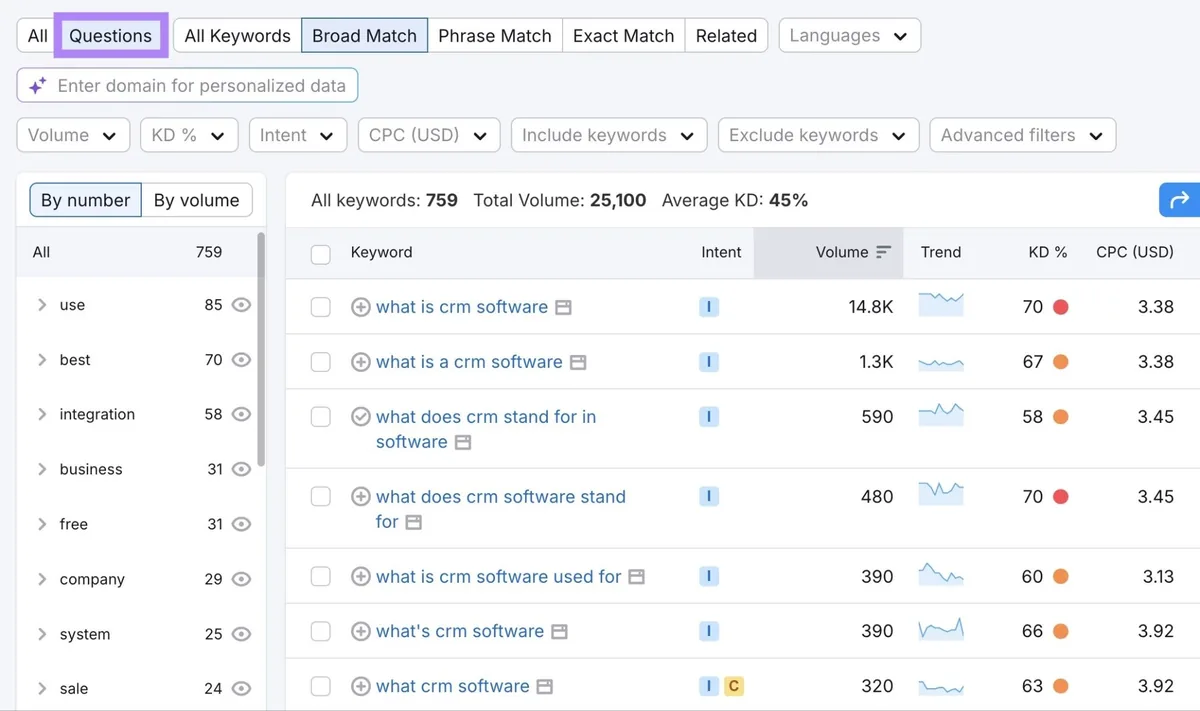Image resolution: width=1200 pixels, height=711 pixels.
Task: Add 'what does crm software stand for' via plus icon
Action: (x=361, y=497)
